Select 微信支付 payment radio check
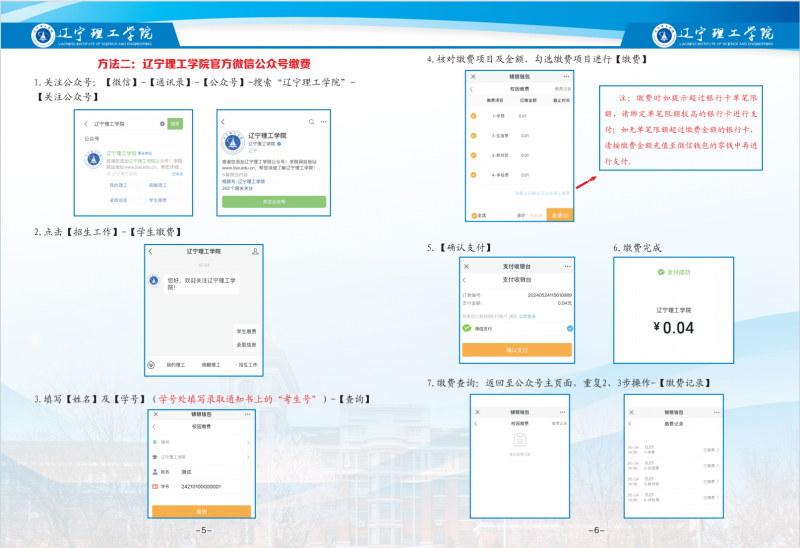 click(570, 329)
